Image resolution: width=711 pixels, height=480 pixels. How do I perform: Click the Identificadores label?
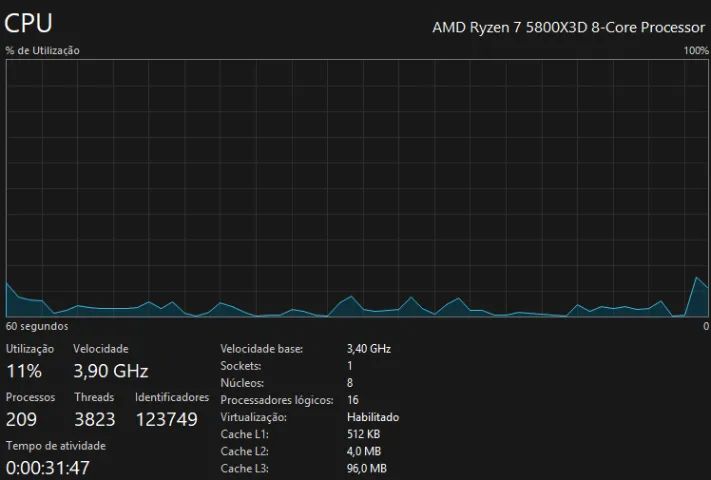pyautogui.click(x=172, y=398)
